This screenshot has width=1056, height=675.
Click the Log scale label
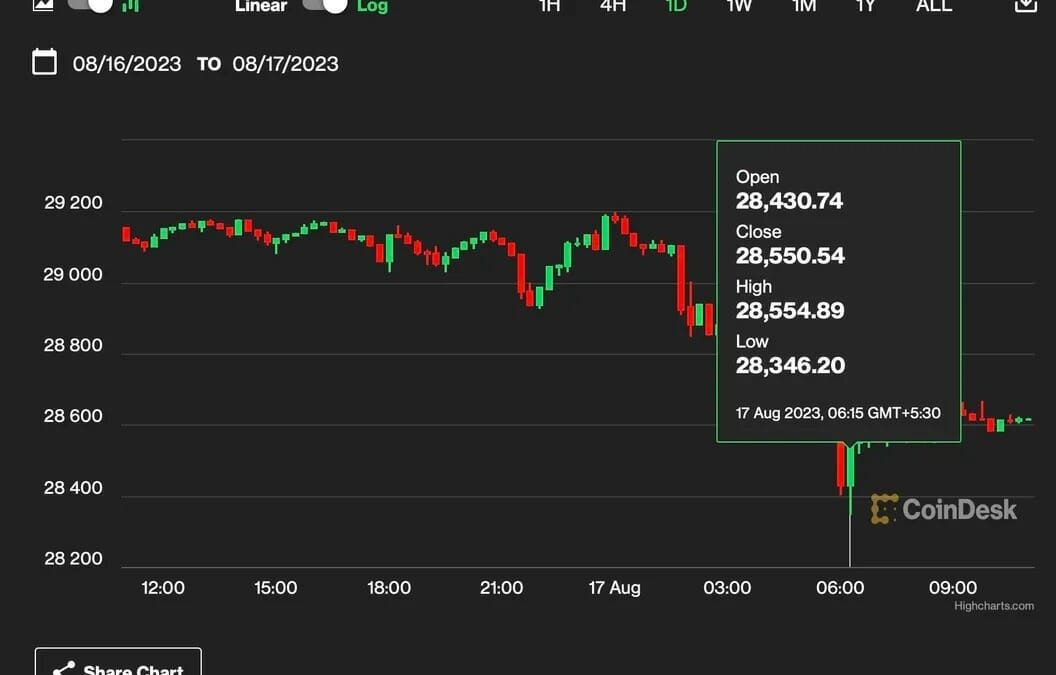[x=372, y=6]
